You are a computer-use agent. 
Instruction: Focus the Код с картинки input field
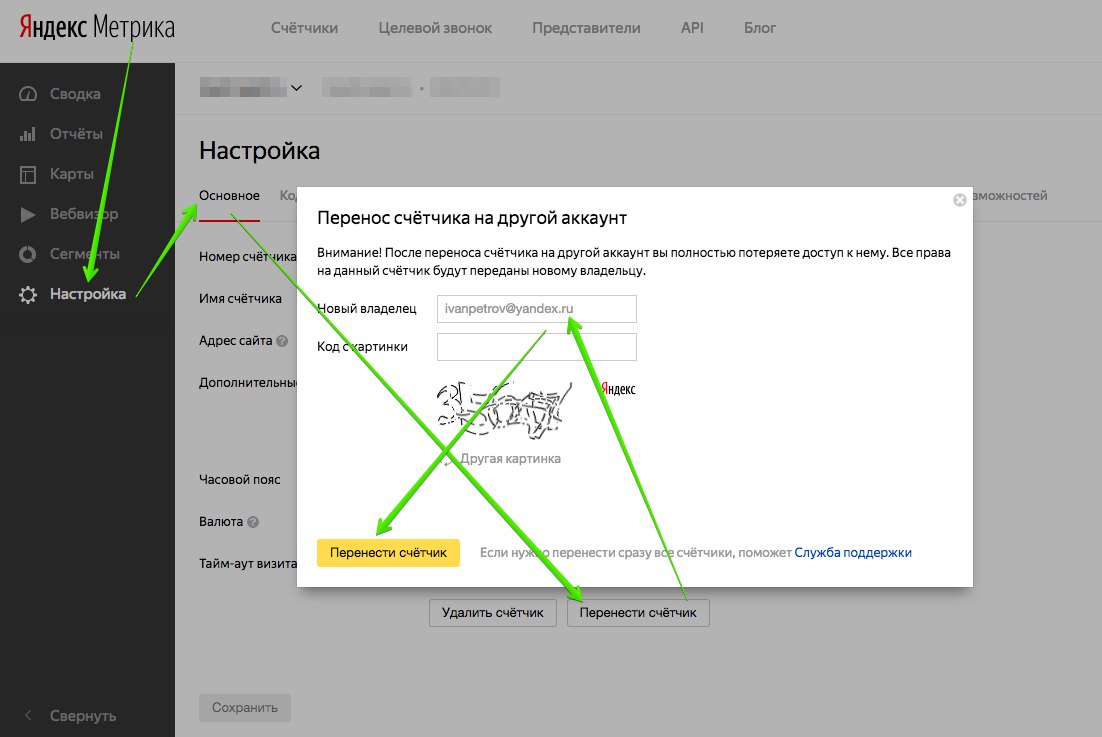coord(537,346)
